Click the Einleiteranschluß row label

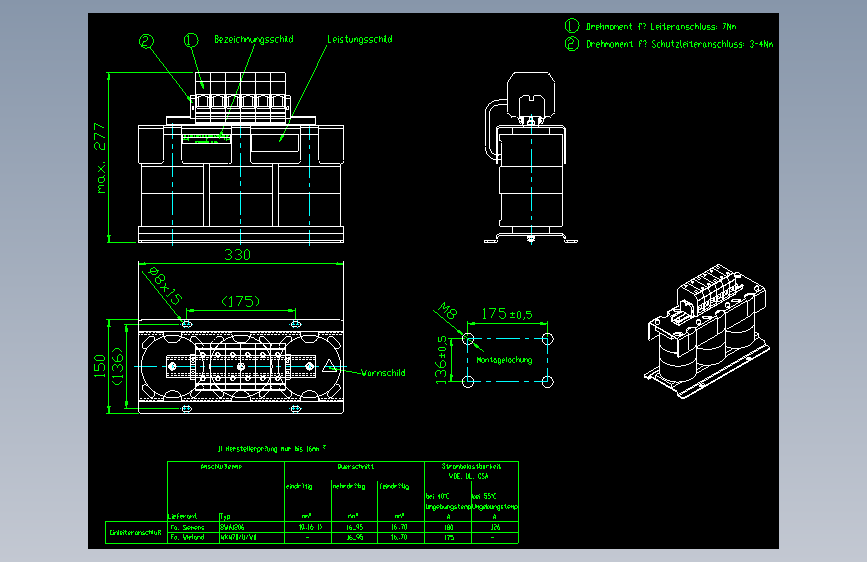(x=135, y=533)
